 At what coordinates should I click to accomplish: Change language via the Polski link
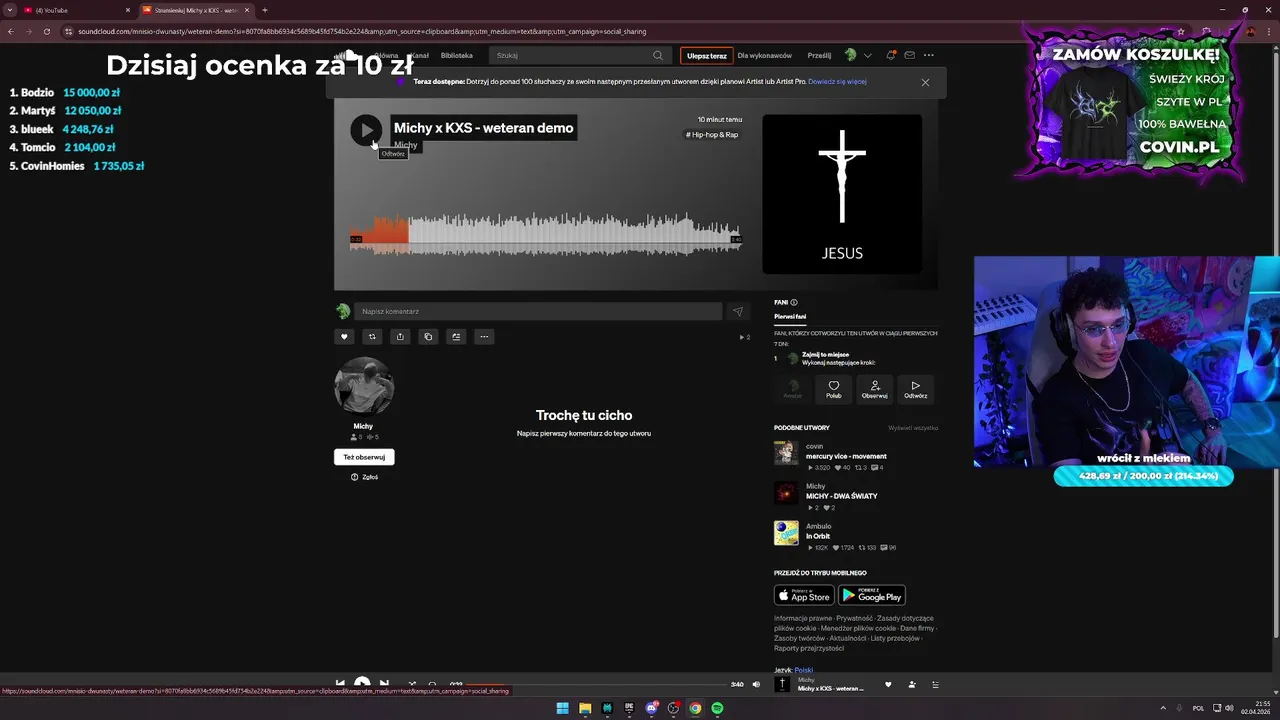click(x=804, y=670)
